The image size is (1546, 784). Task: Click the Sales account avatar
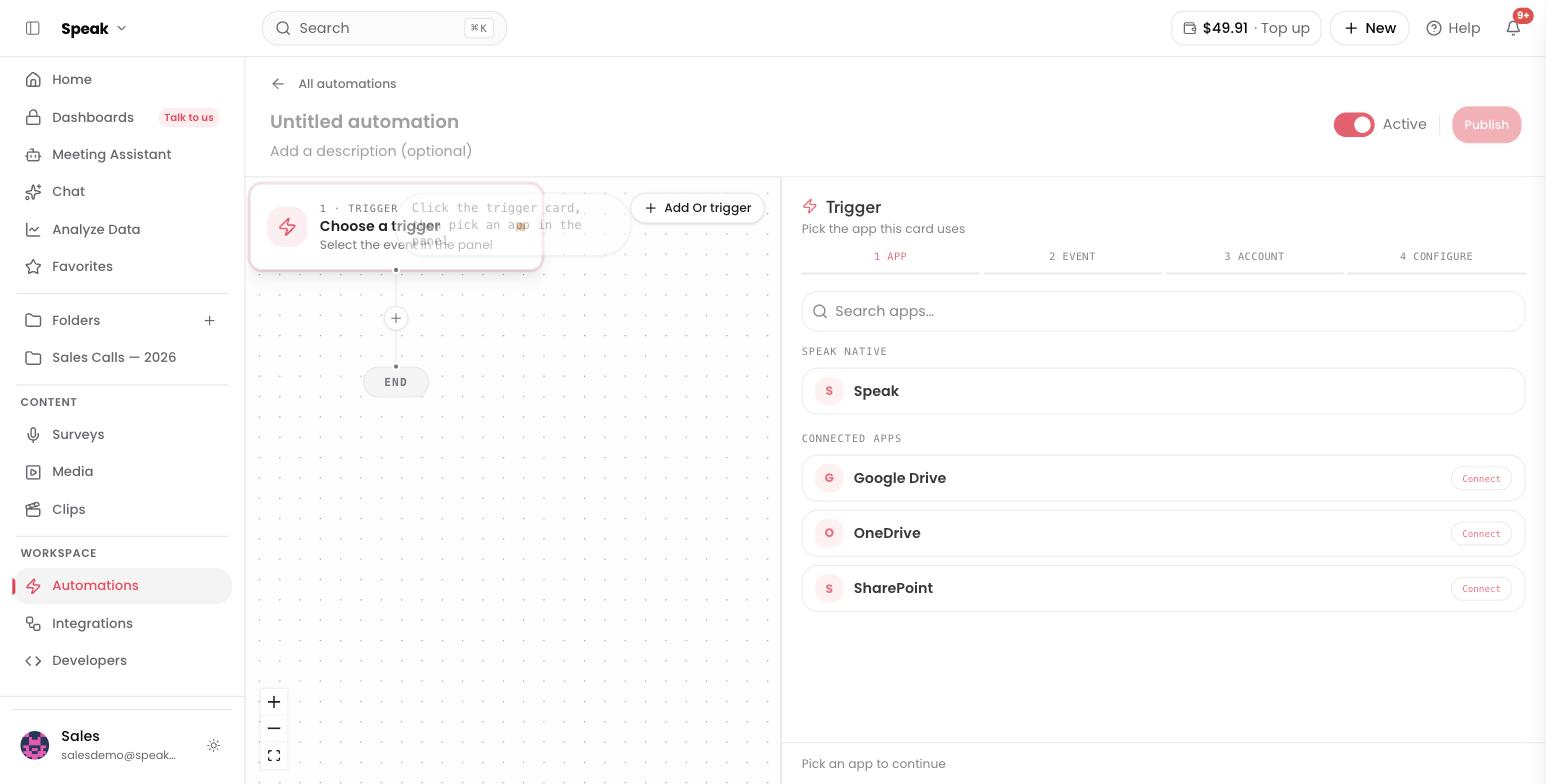tap(35, 745)
